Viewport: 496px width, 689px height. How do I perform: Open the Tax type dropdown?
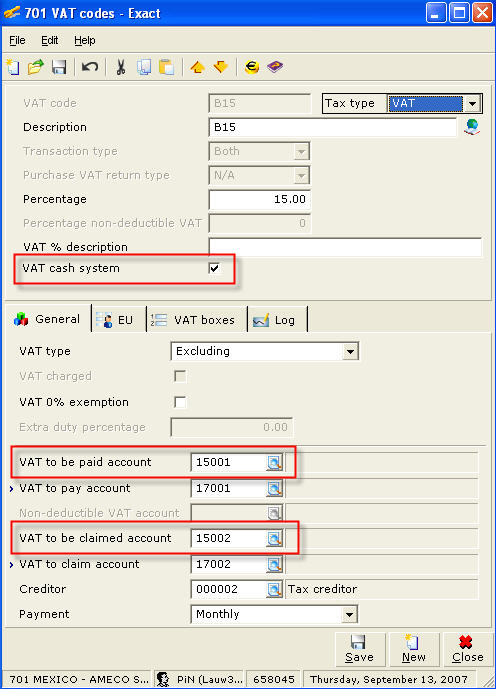coord(472,104)
